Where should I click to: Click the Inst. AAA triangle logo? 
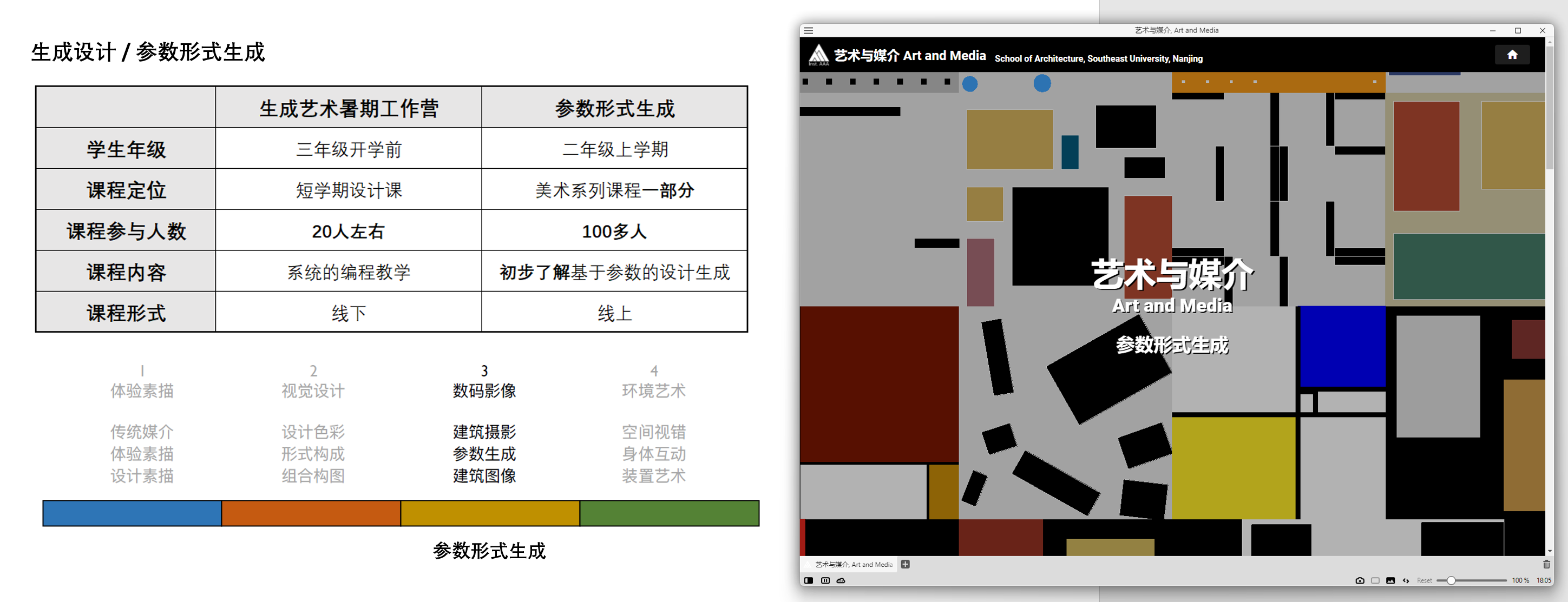(819, 55)
